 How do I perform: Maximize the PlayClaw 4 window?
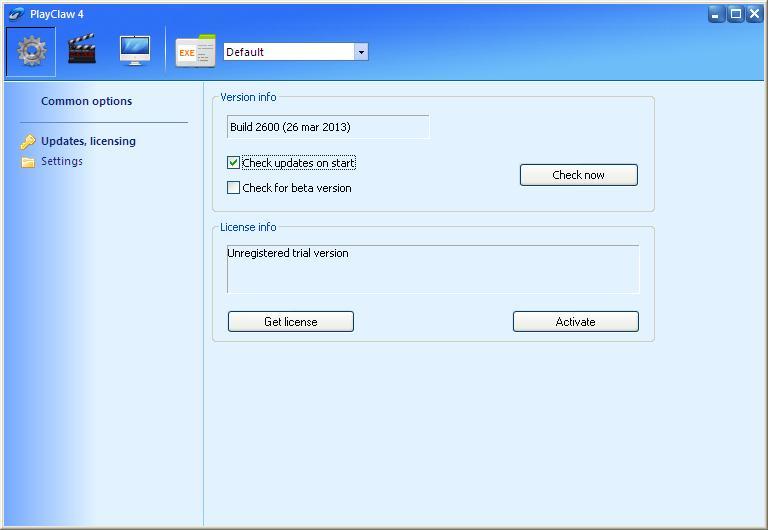(x=735, y=14)
